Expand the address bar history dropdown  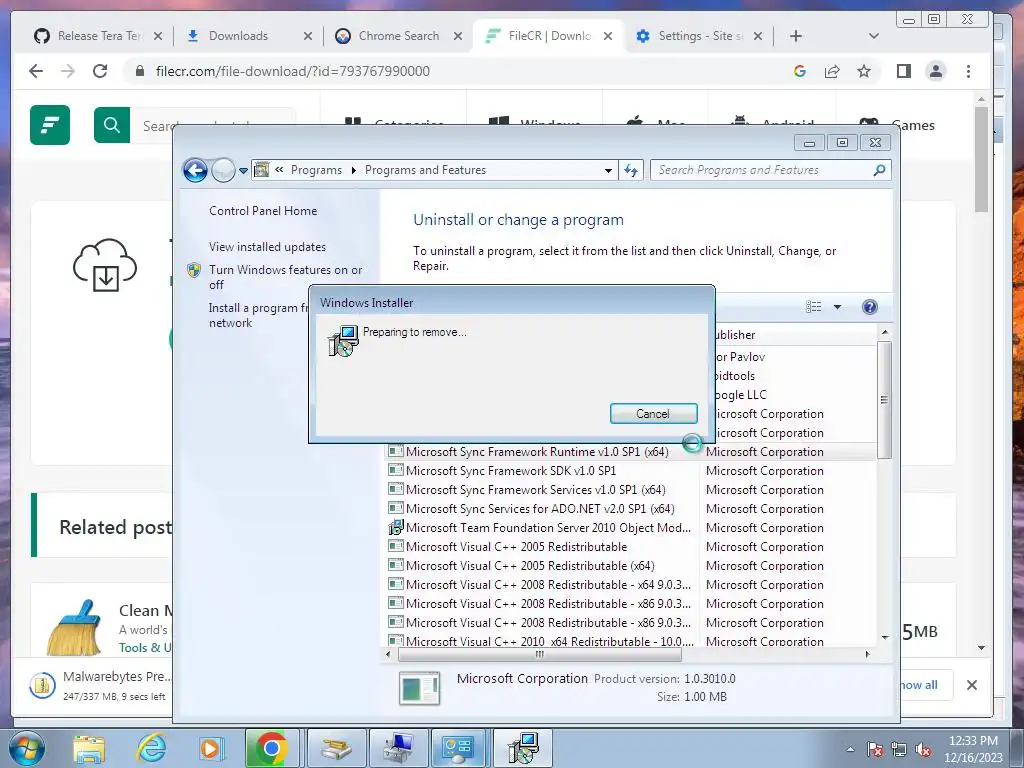tap(608, 170)
